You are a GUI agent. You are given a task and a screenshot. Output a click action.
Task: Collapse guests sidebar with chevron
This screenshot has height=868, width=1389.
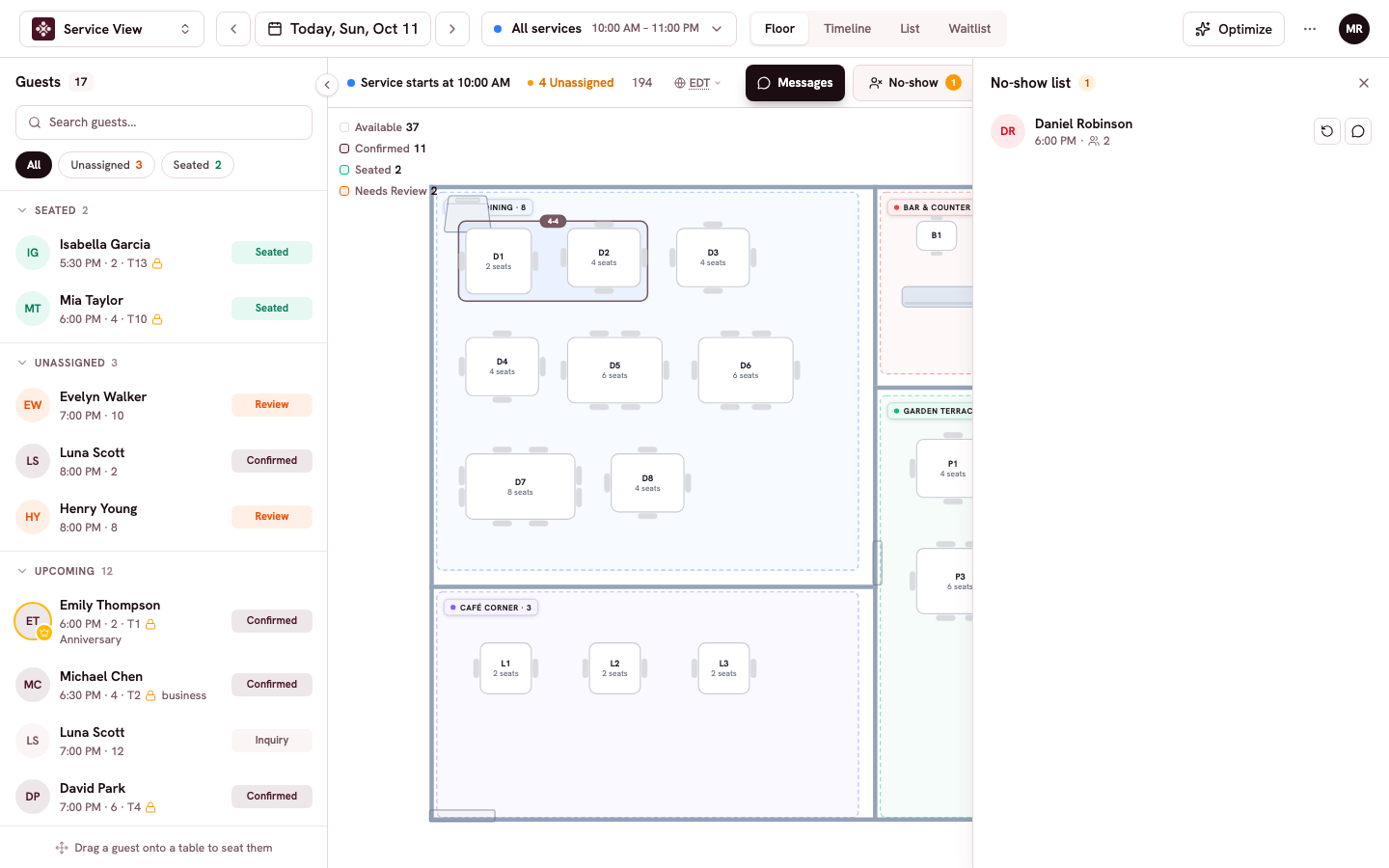[x=327, y=85]
